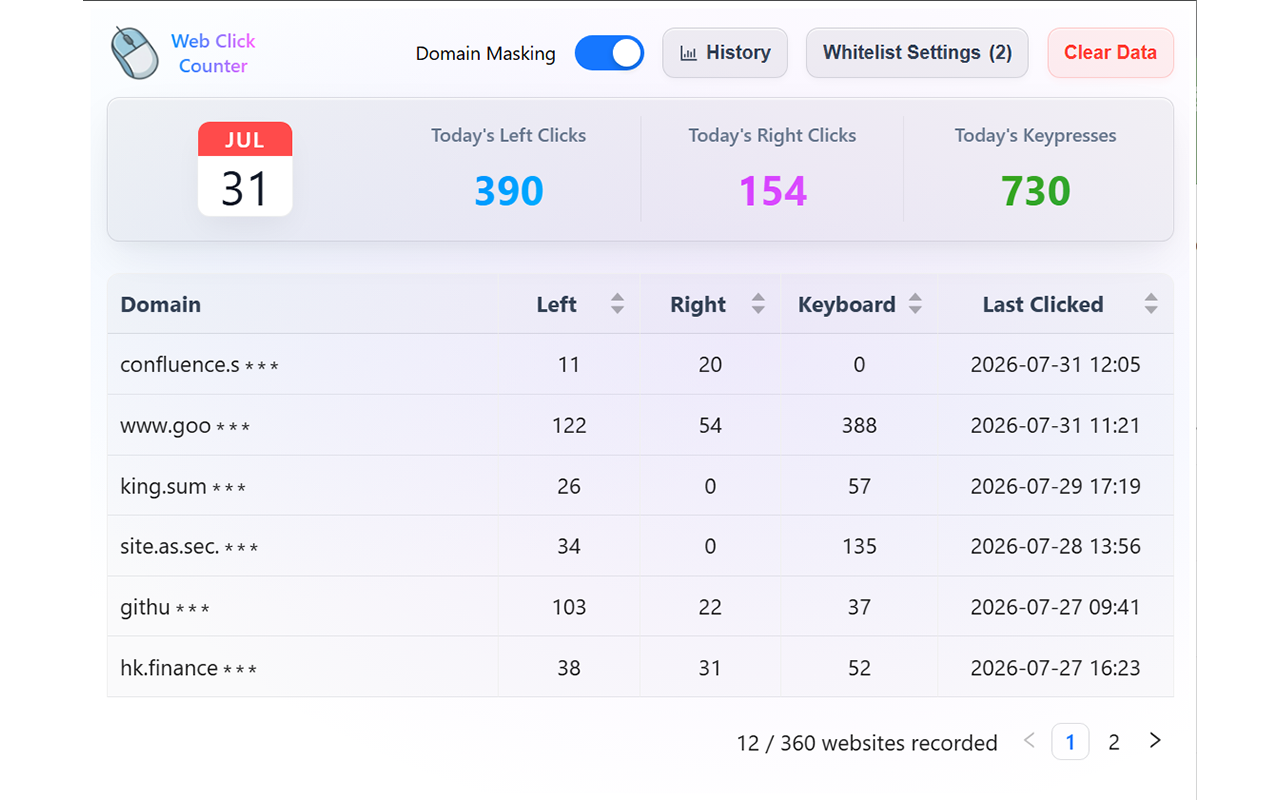This screenshot has height=800, width=1280.
Task: Click the mouse logo icon
Action: 135,53
